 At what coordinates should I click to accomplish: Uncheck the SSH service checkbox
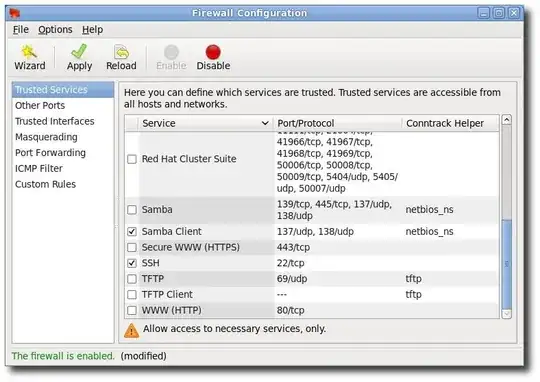[x=132, y=263]
